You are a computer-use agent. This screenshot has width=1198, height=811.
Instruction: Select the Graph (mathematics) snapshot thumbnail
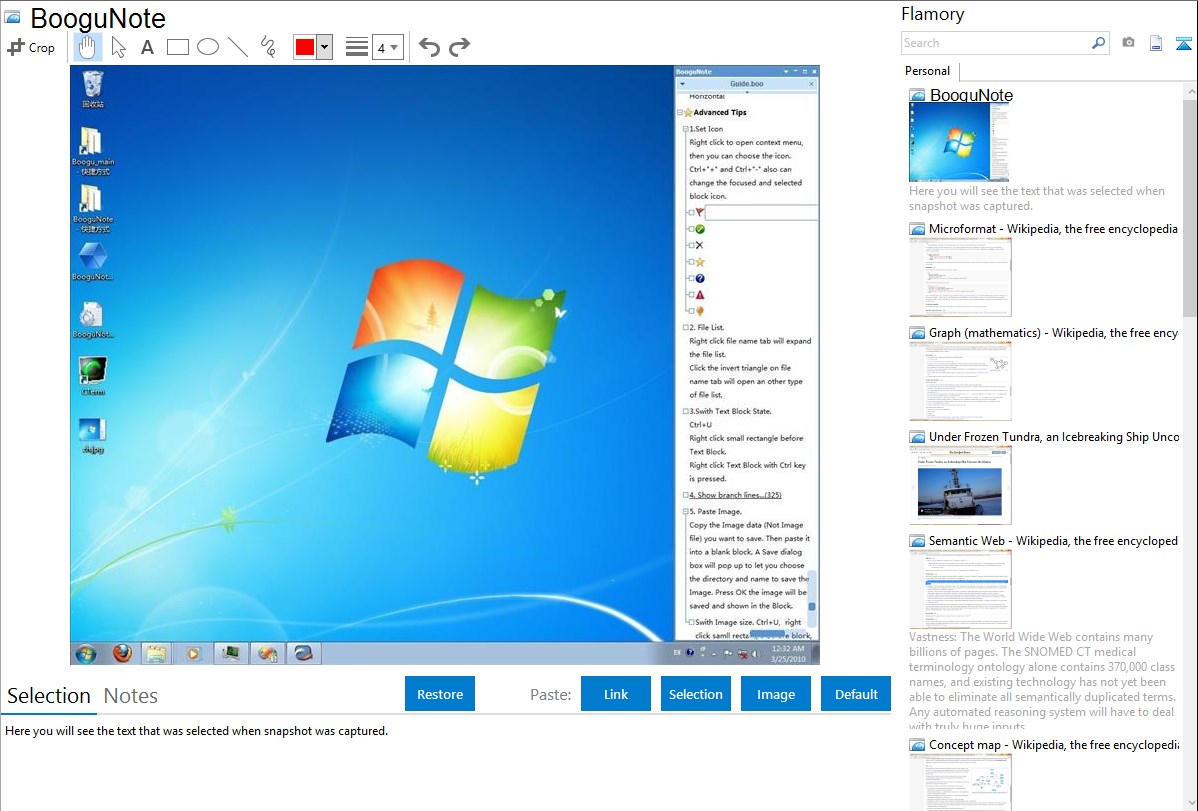click(960, 381)
